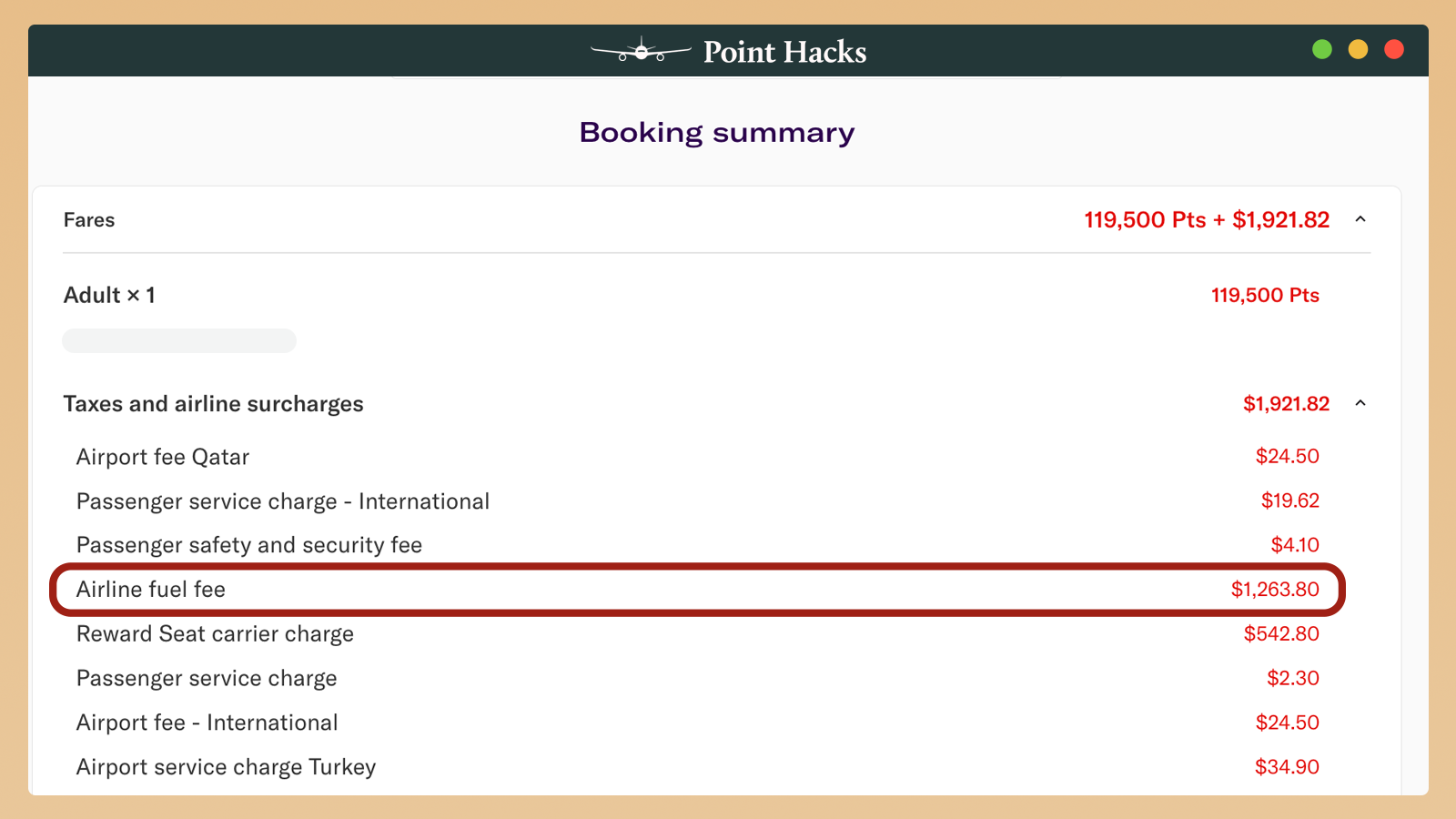Click the red window circle button

1393,49
